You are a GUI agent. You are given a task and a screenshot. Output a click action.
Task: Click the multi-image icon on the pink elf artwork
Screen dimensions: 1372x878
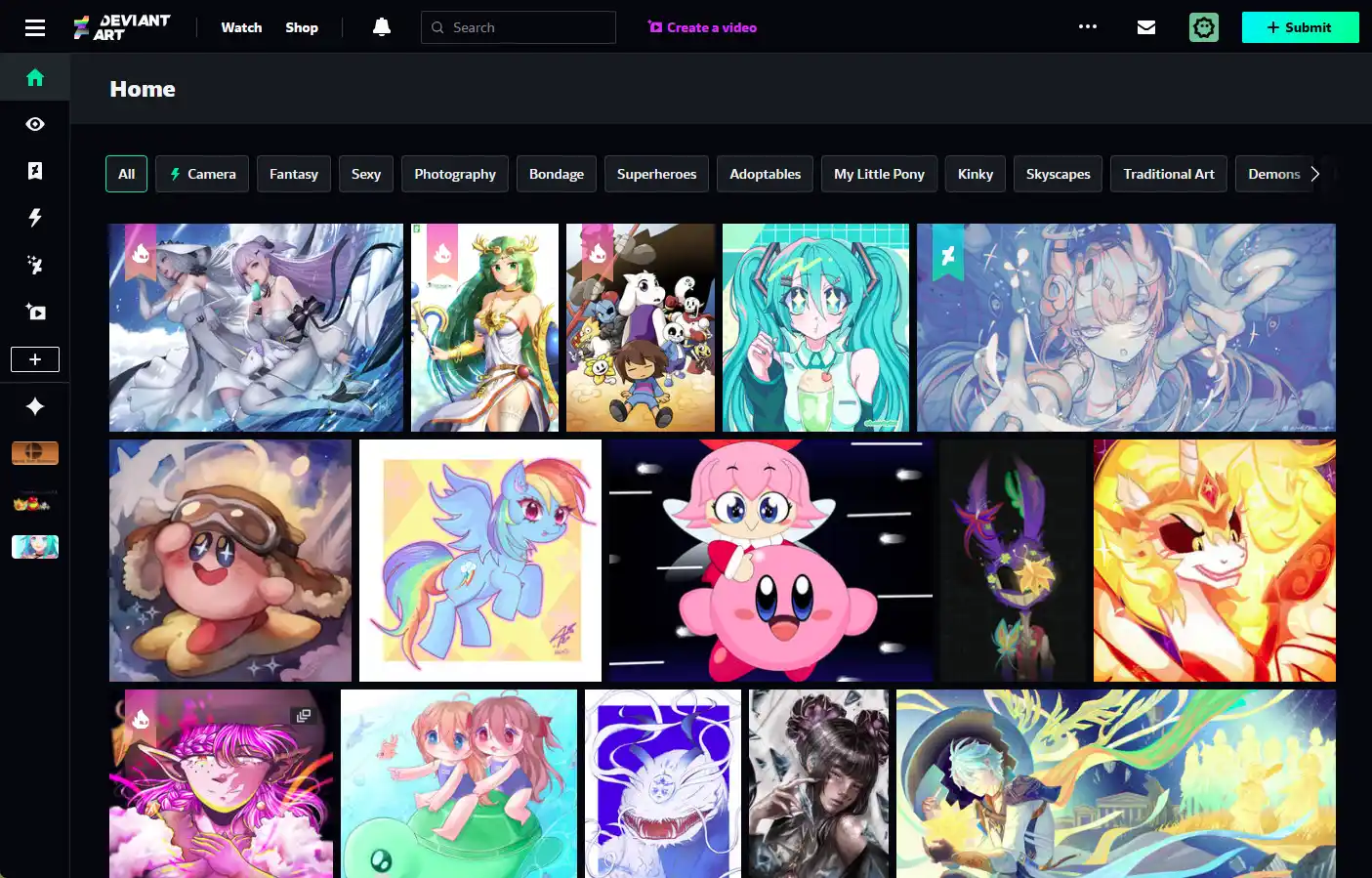pyautogui.click(x=304, y=716)
